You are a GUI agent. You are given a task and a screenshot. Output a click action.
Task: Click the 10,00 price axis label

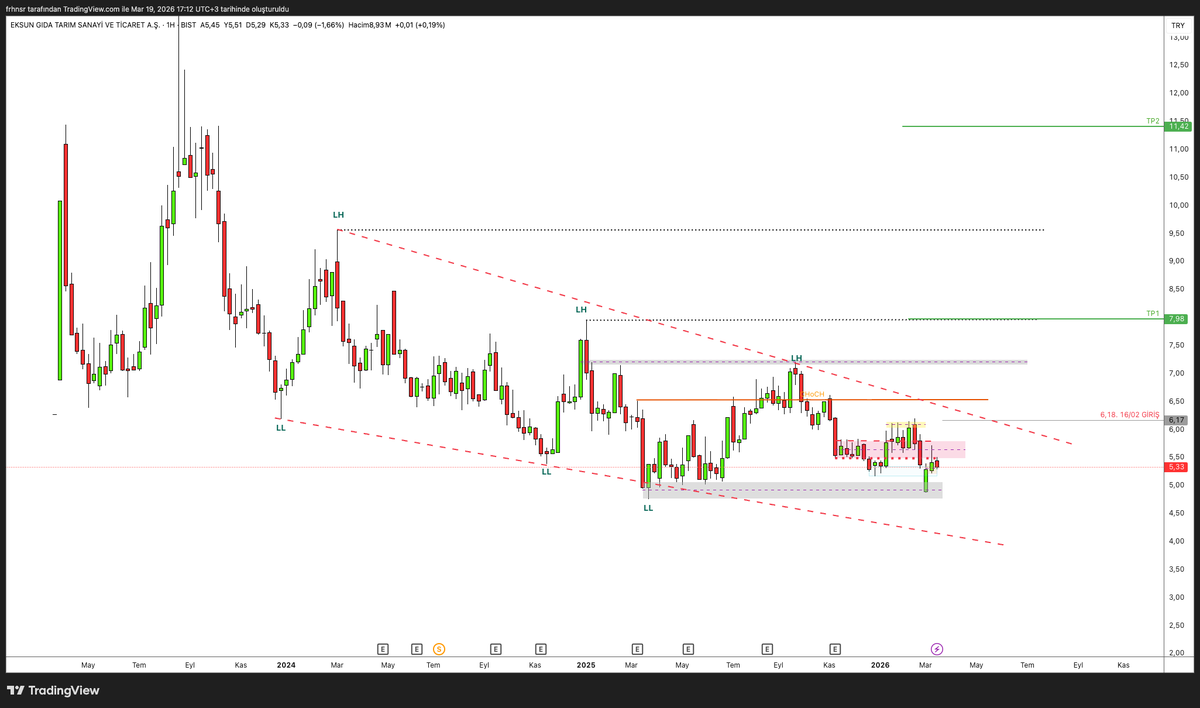coord(1179,205)
